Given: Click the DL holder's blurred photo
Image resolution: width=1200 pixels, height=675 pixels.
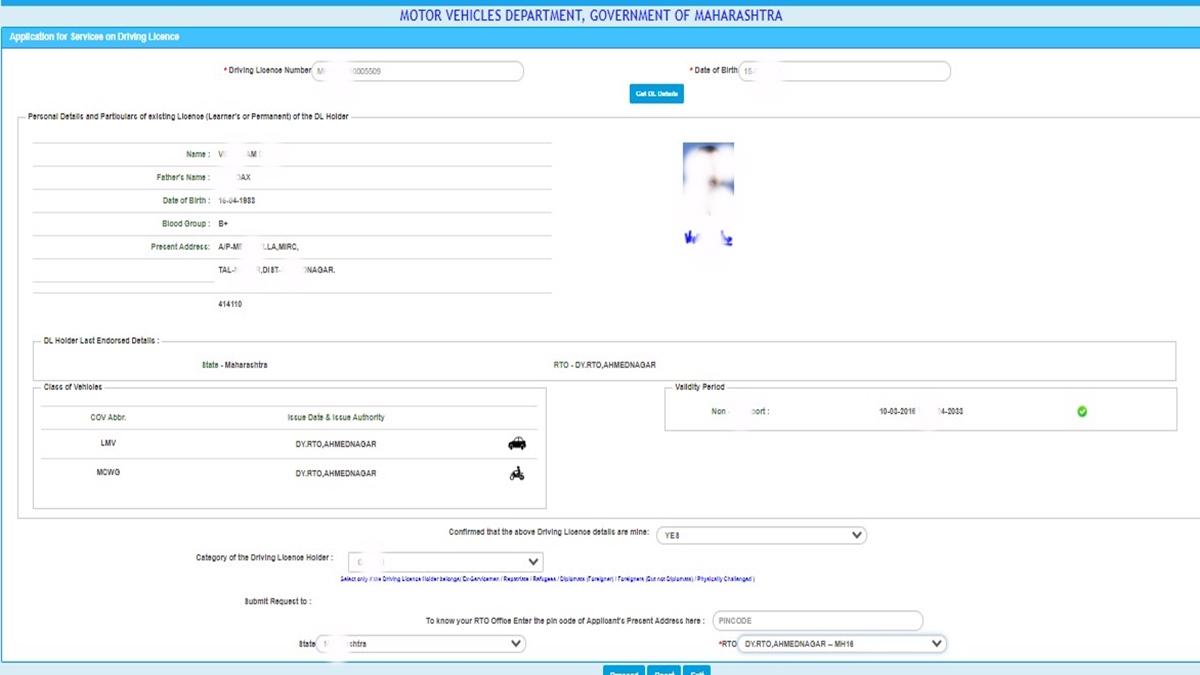Looking at the screenshot, I should tap(708, 180).
